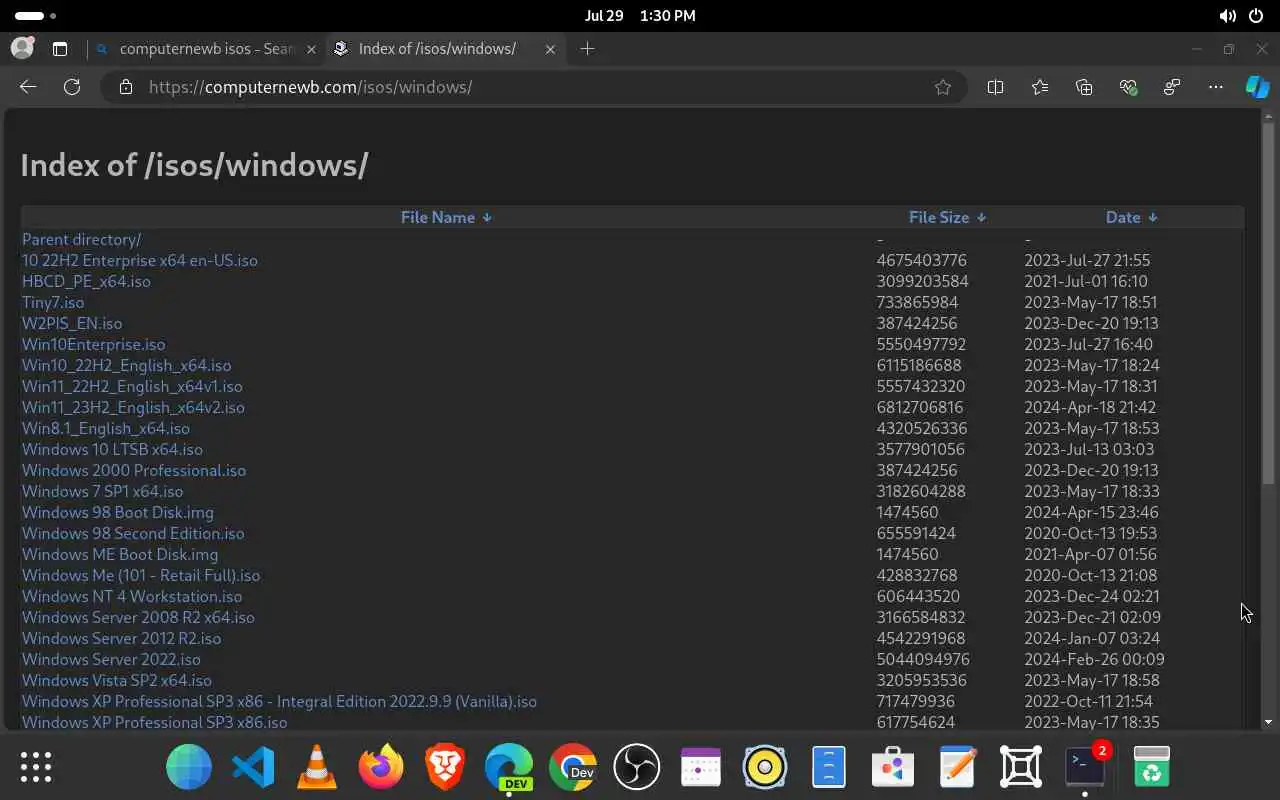Launch Firefox from the dock
The height and width of the screenshot is (800, 1280).
point(381,767)
